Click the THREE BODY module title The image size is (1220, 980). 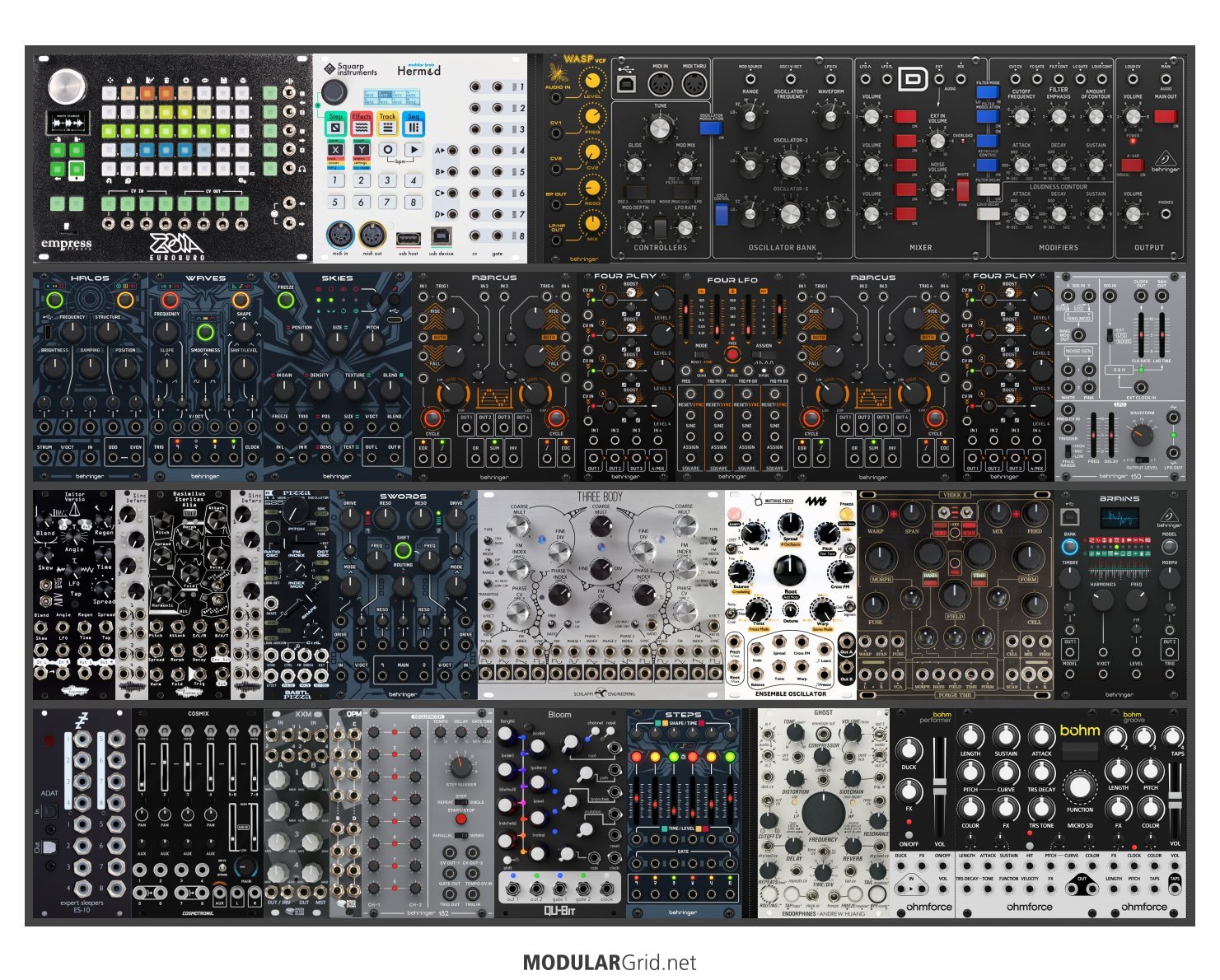[600, 497]
